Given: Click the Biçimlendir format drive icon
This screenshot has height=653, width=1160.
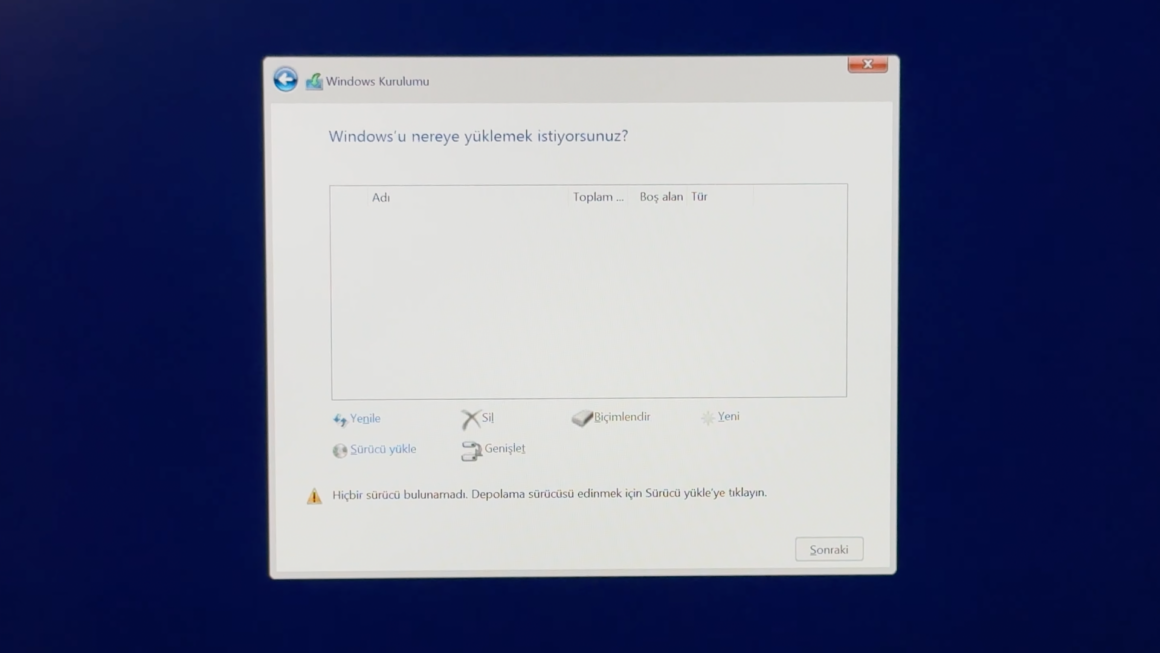Looking at the screenshot, I should (582, 418).
